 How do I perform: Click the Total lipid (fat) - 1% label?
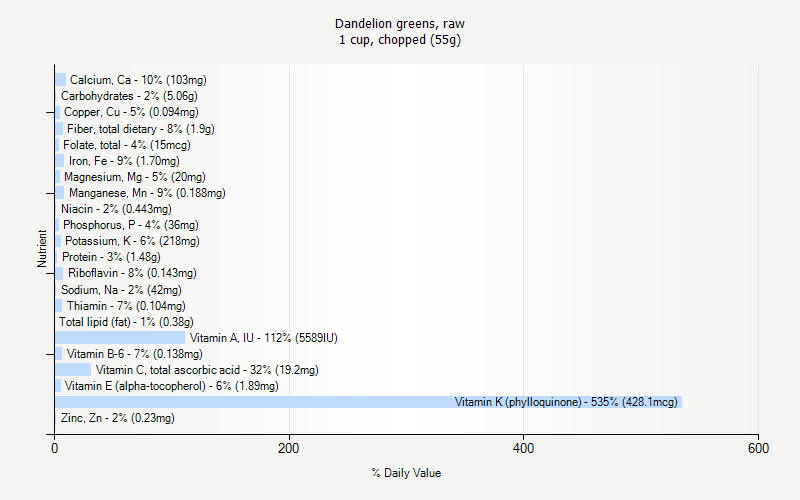click(x=126, y=322)
